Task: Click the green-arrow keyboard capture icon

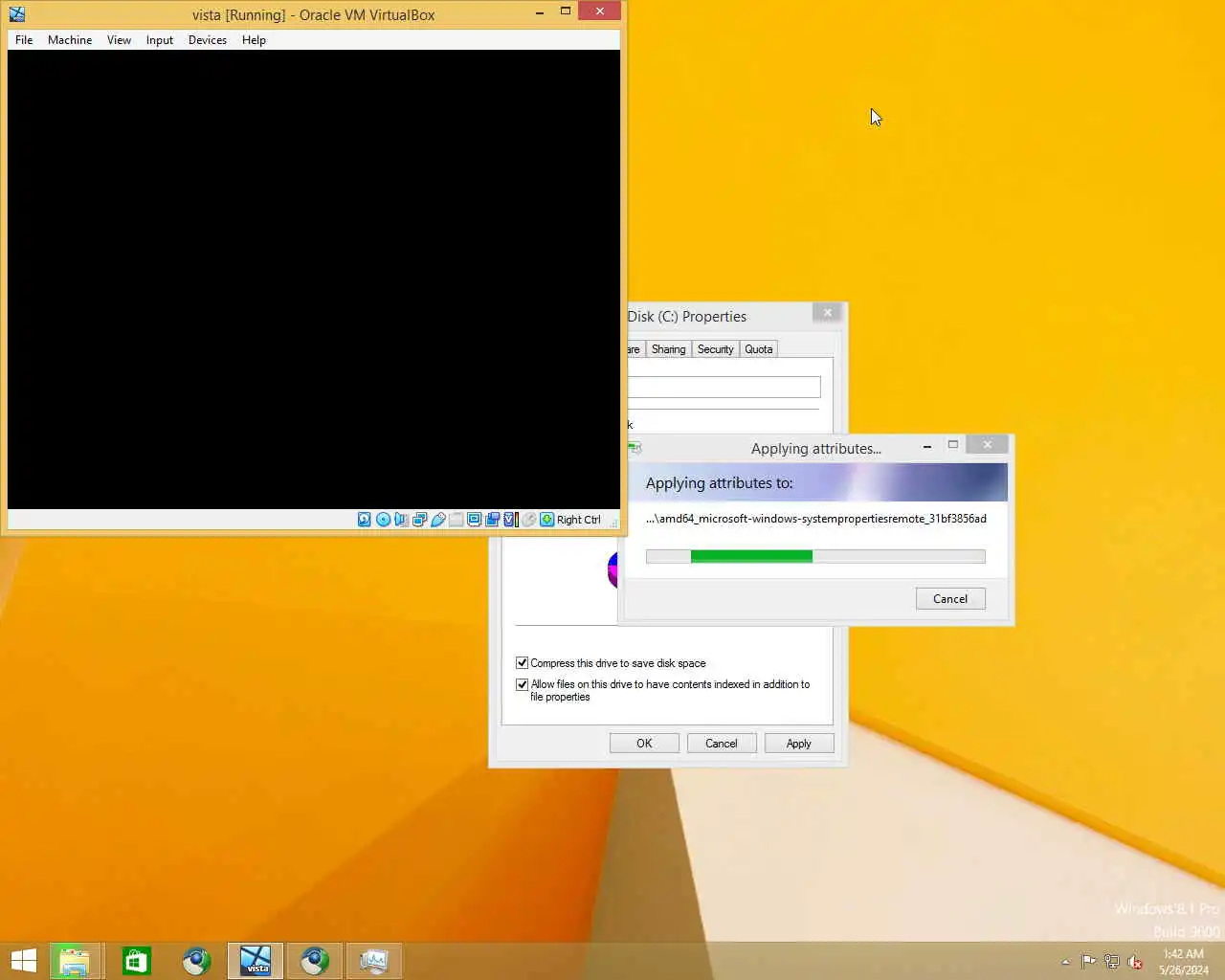Action: coord(546,520)
